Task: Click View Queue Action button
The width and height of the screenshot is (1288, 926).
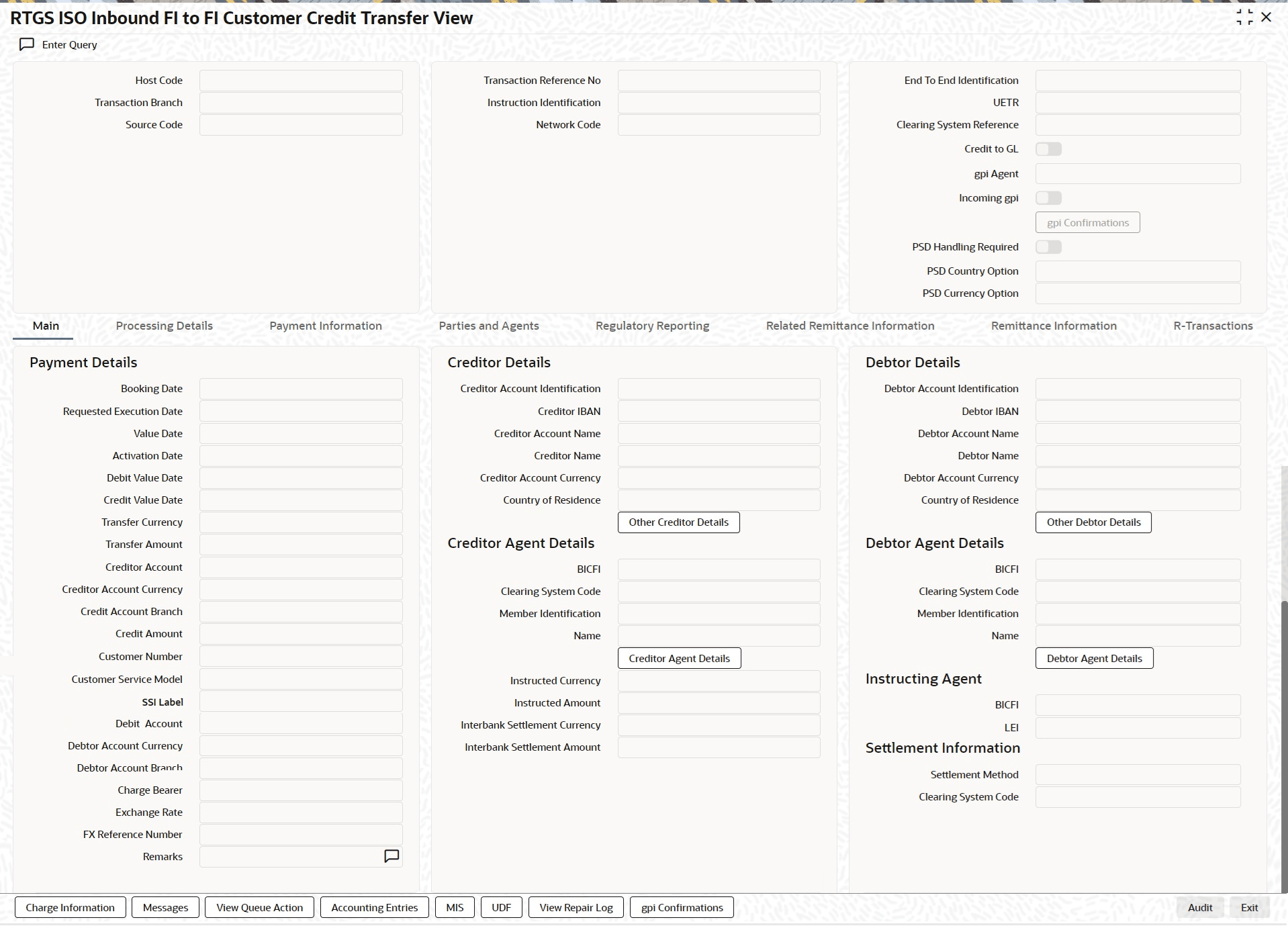Action: (259, 907)
